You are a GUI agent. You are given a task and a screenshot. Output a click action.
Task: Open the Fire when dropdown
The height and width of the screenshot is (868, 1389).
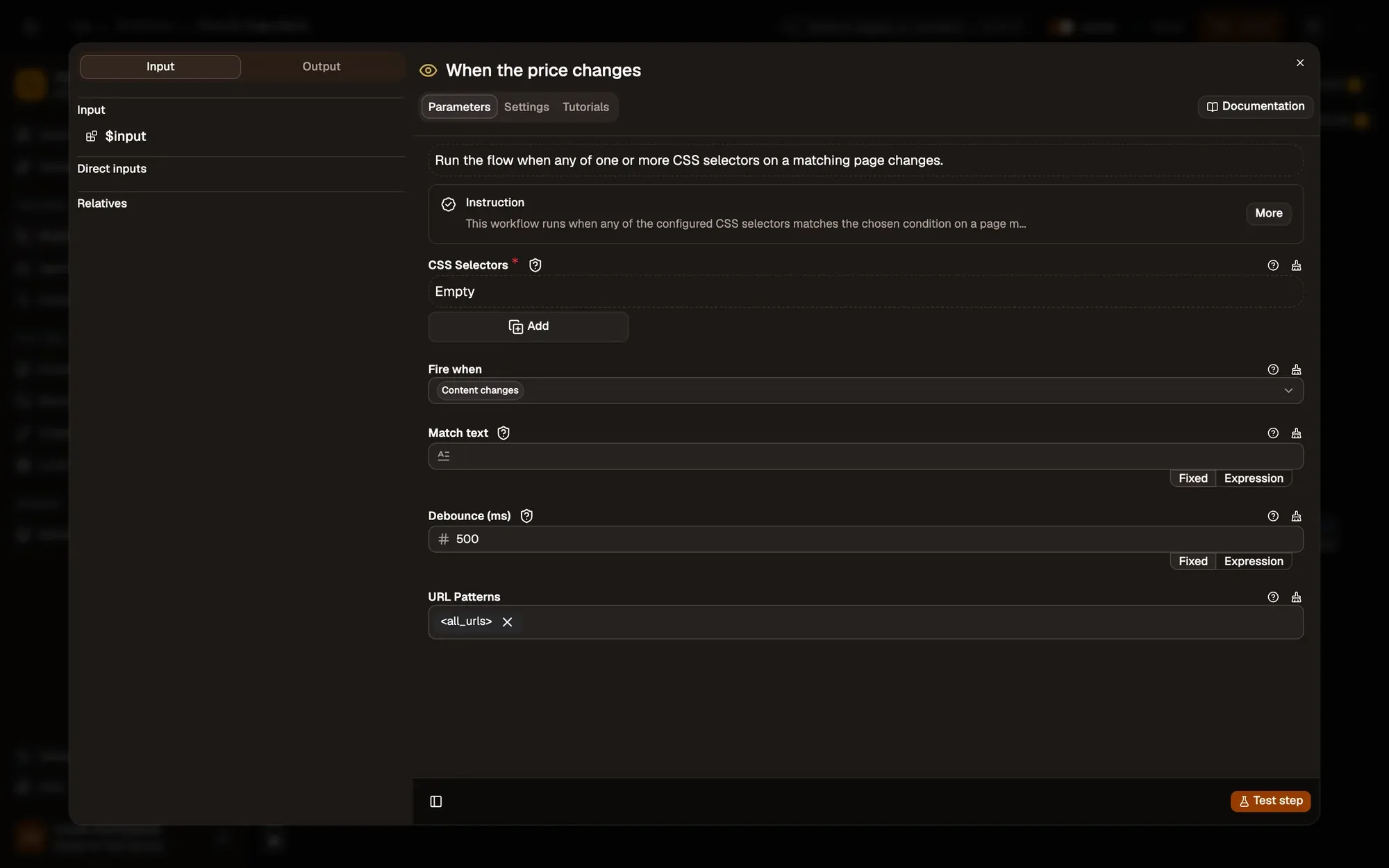(x=865, y=390)
